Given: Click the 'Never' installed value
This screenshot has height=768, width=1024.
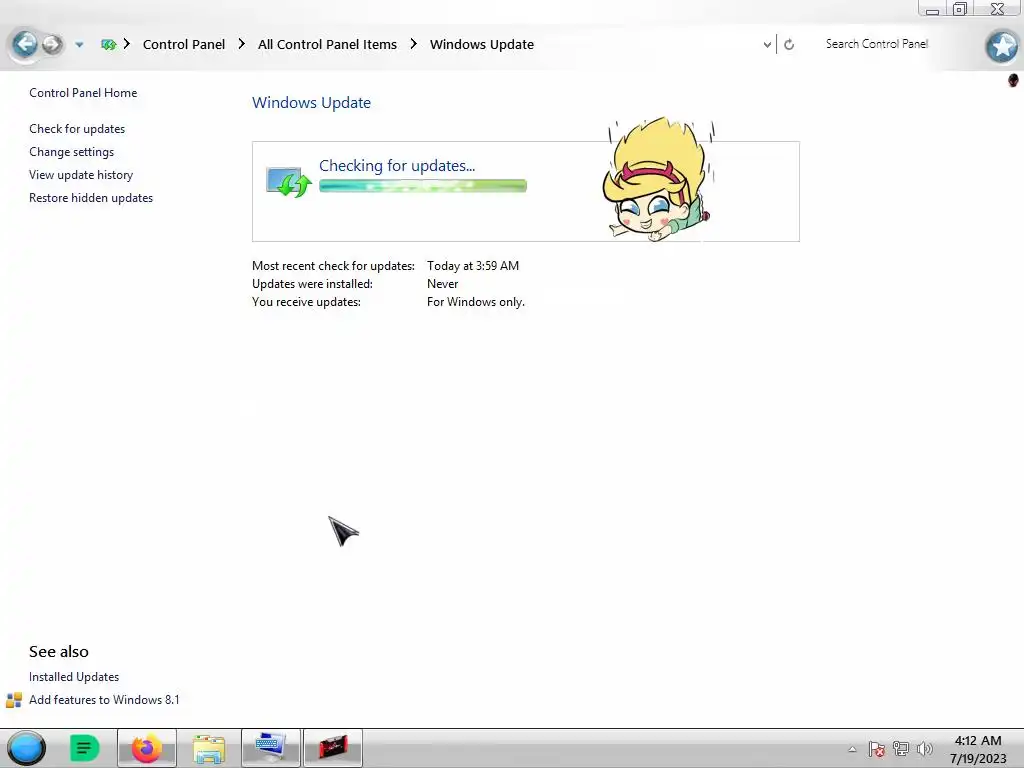Looking at the screenshot, I should tap(442, 284).
